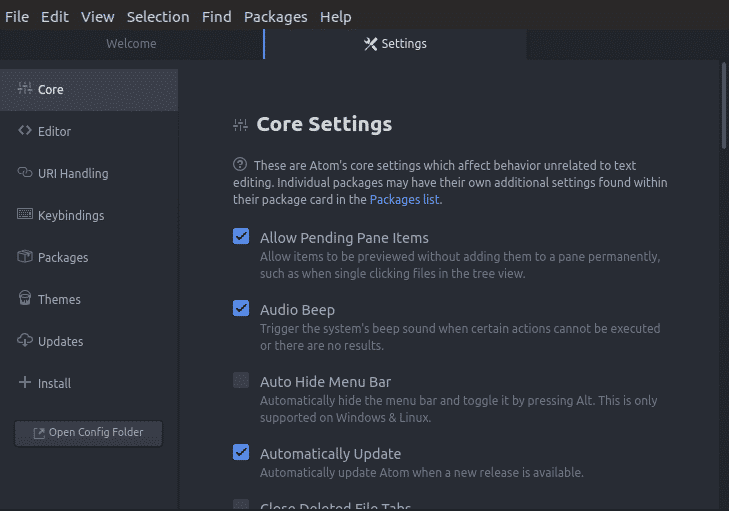Turn off Automatically Update checkbox
Screen dimensions: 729x511
(241, 452)
